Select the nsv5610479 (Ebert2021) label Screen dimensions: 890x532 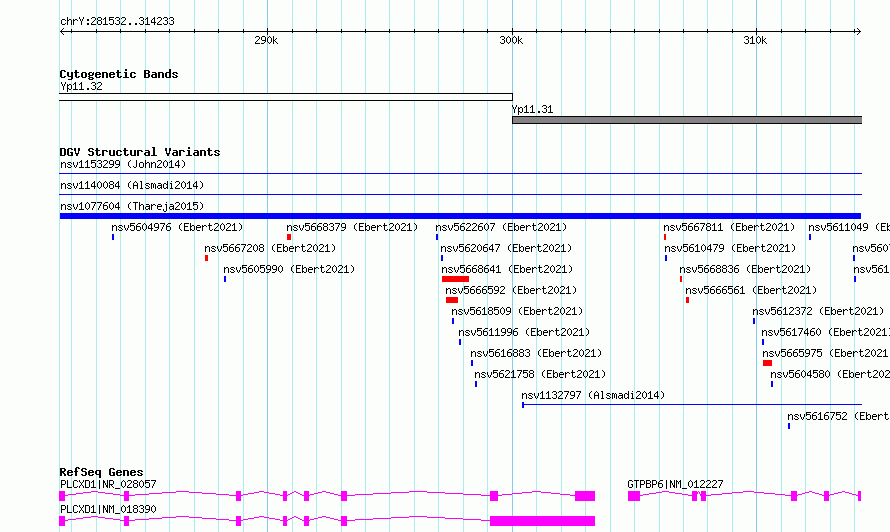click(730, 248)
